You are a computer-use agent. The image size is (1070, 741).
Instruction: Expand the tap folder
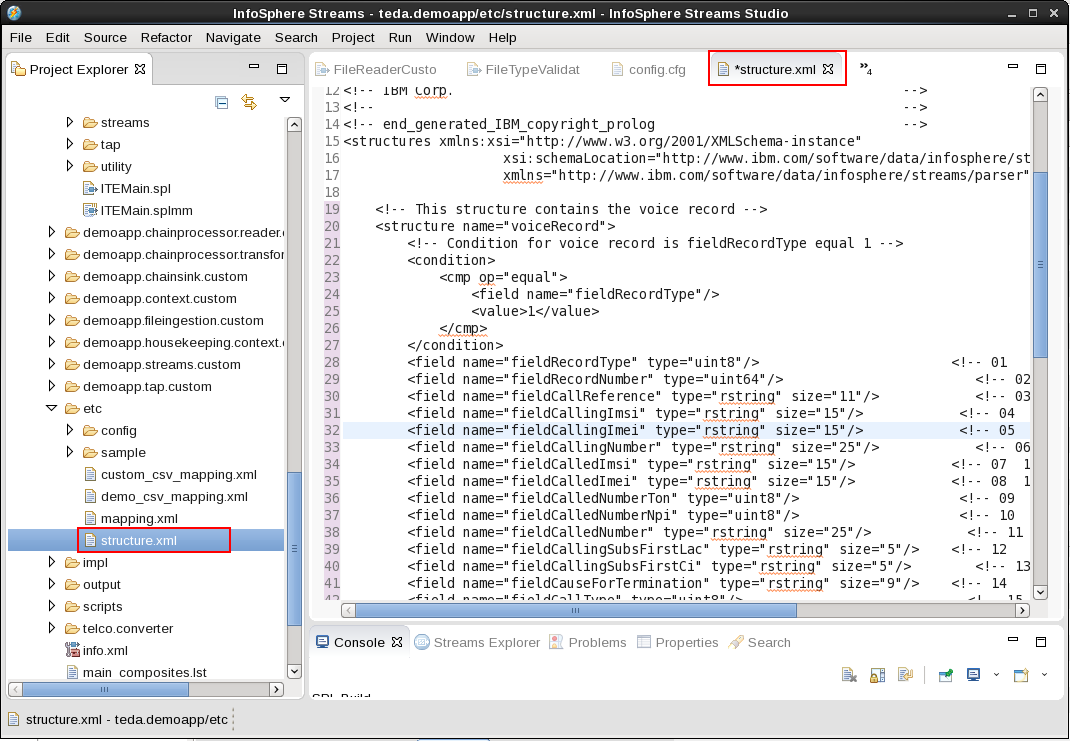[70, 144]
